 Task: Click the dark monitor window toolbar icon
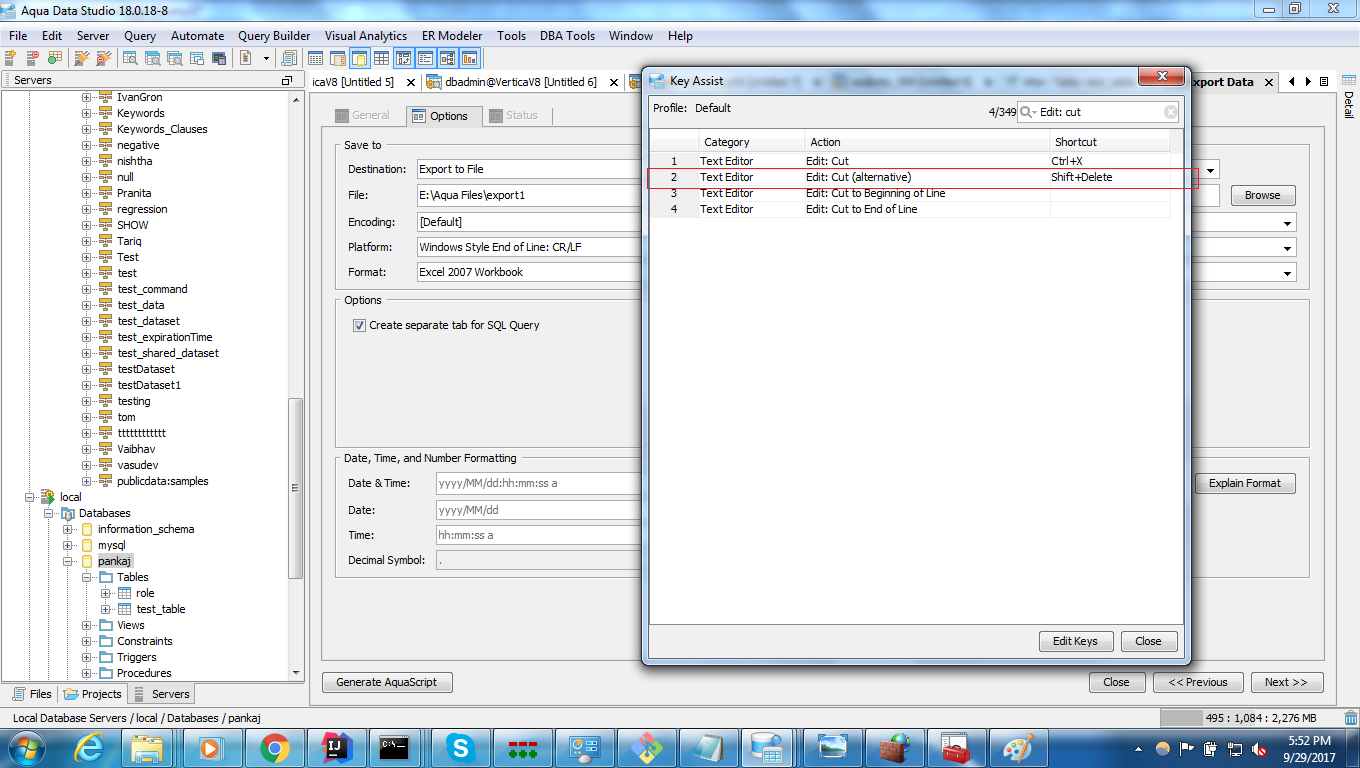pos(219,58)
